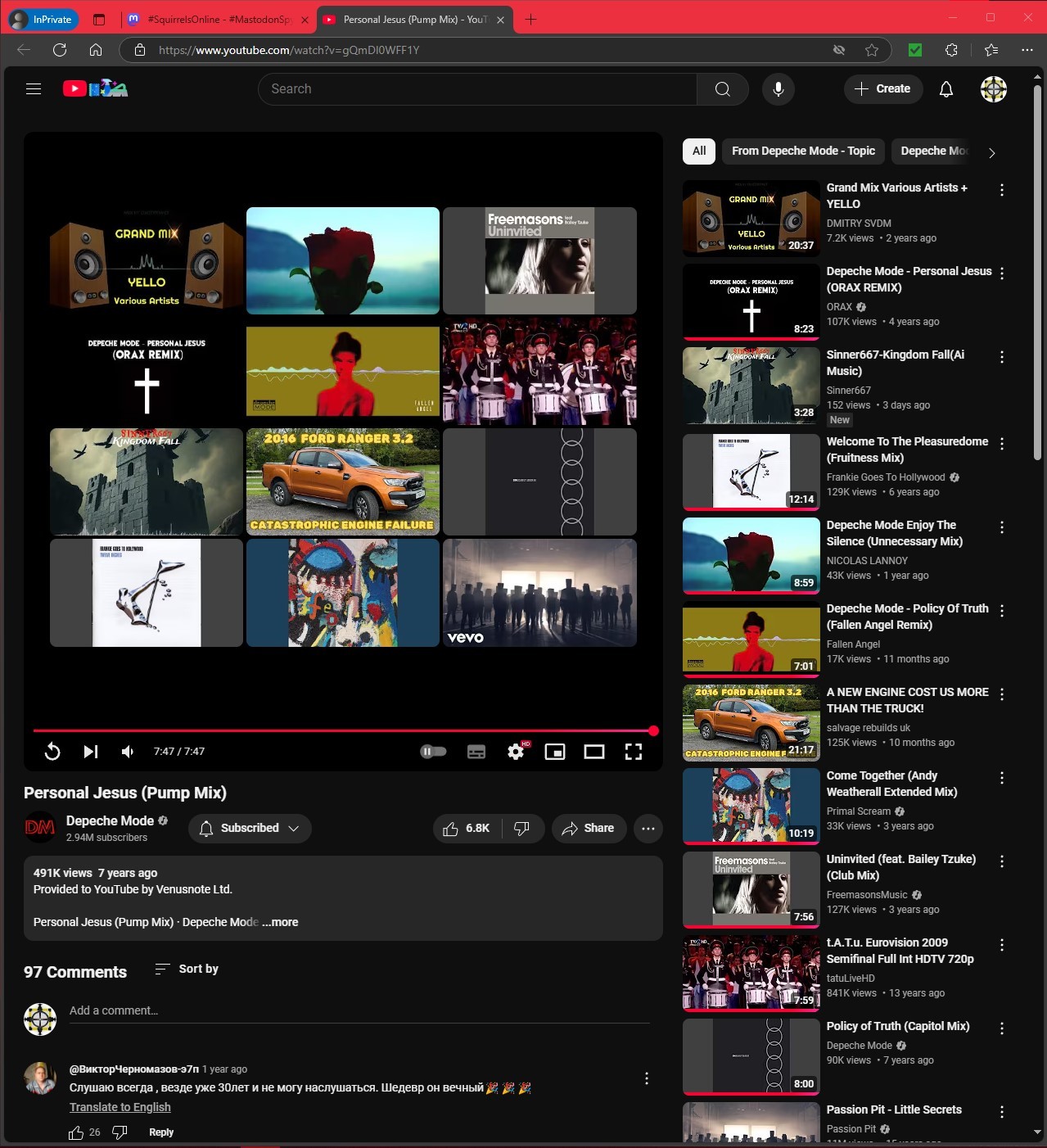1047x1148 pixels.
Task: Click the Search input box
Action: pyautogui.click(x=477, y=88)
